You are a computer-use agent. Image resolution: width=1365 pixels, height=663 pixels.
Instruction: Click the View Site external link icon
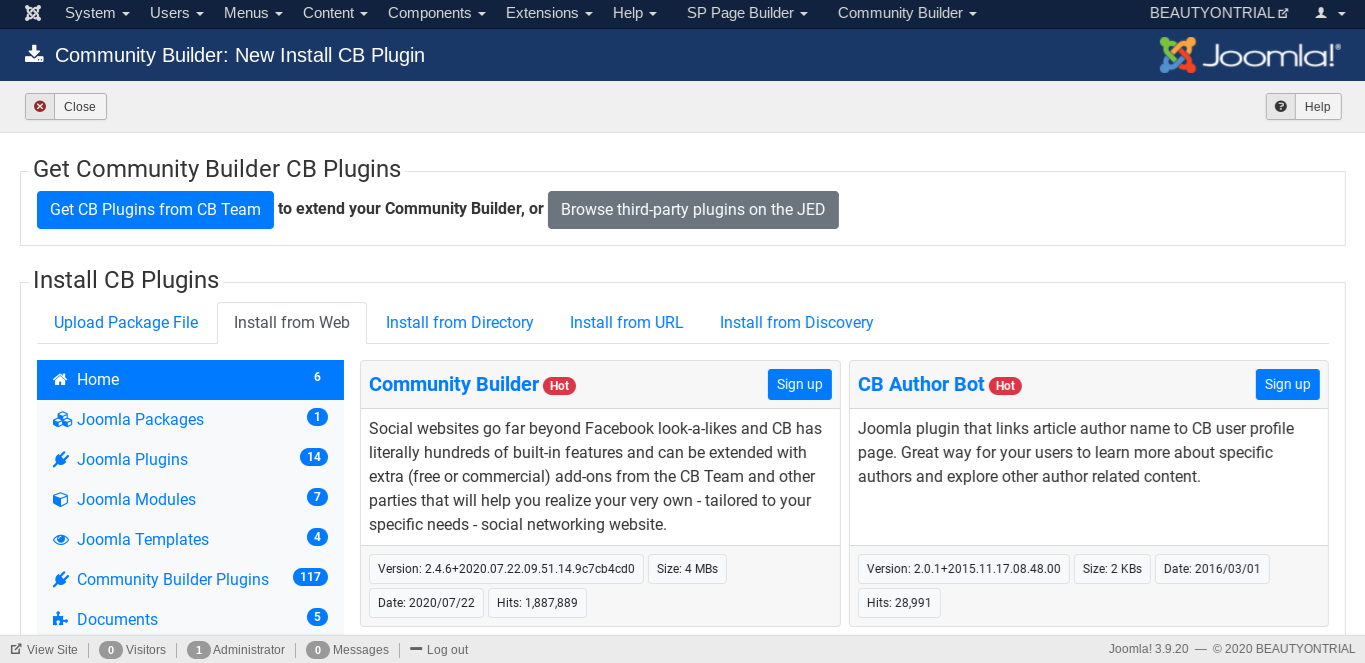[x=16, y=649]
